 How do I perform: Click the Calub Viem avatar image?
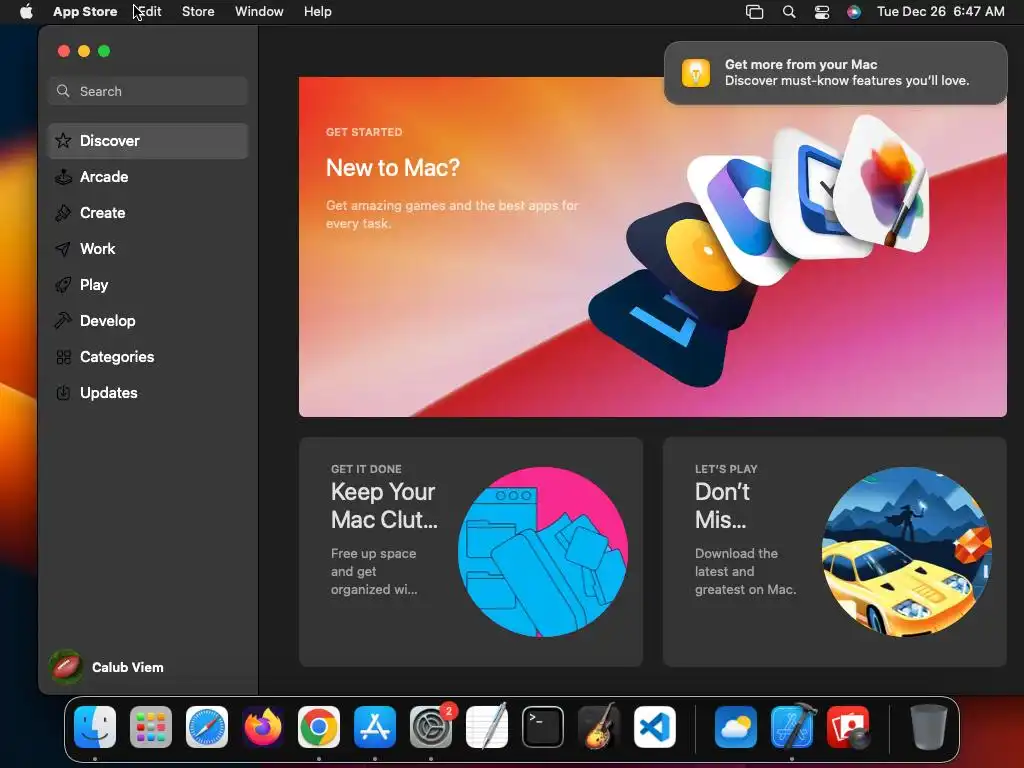(66, 667)
